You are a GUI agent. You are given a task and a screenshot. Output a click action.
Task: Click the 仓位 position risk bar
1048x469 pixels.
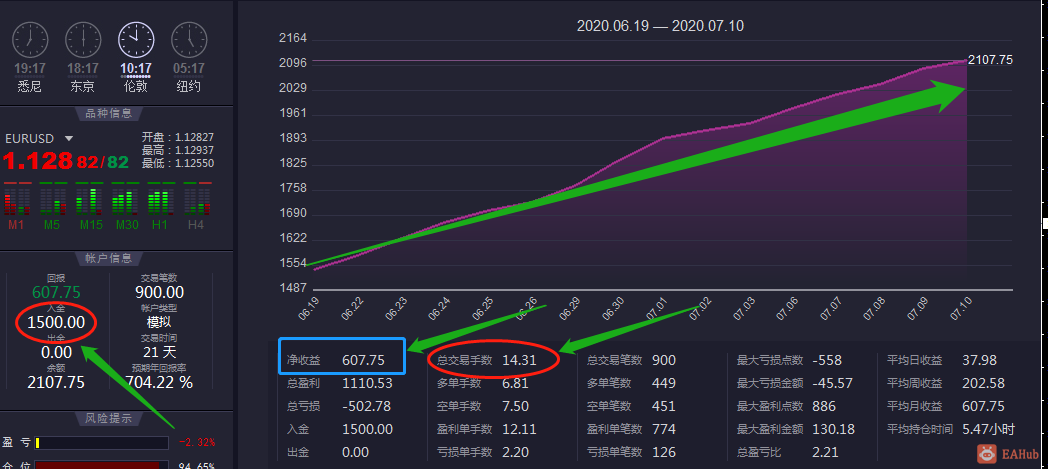101,465
